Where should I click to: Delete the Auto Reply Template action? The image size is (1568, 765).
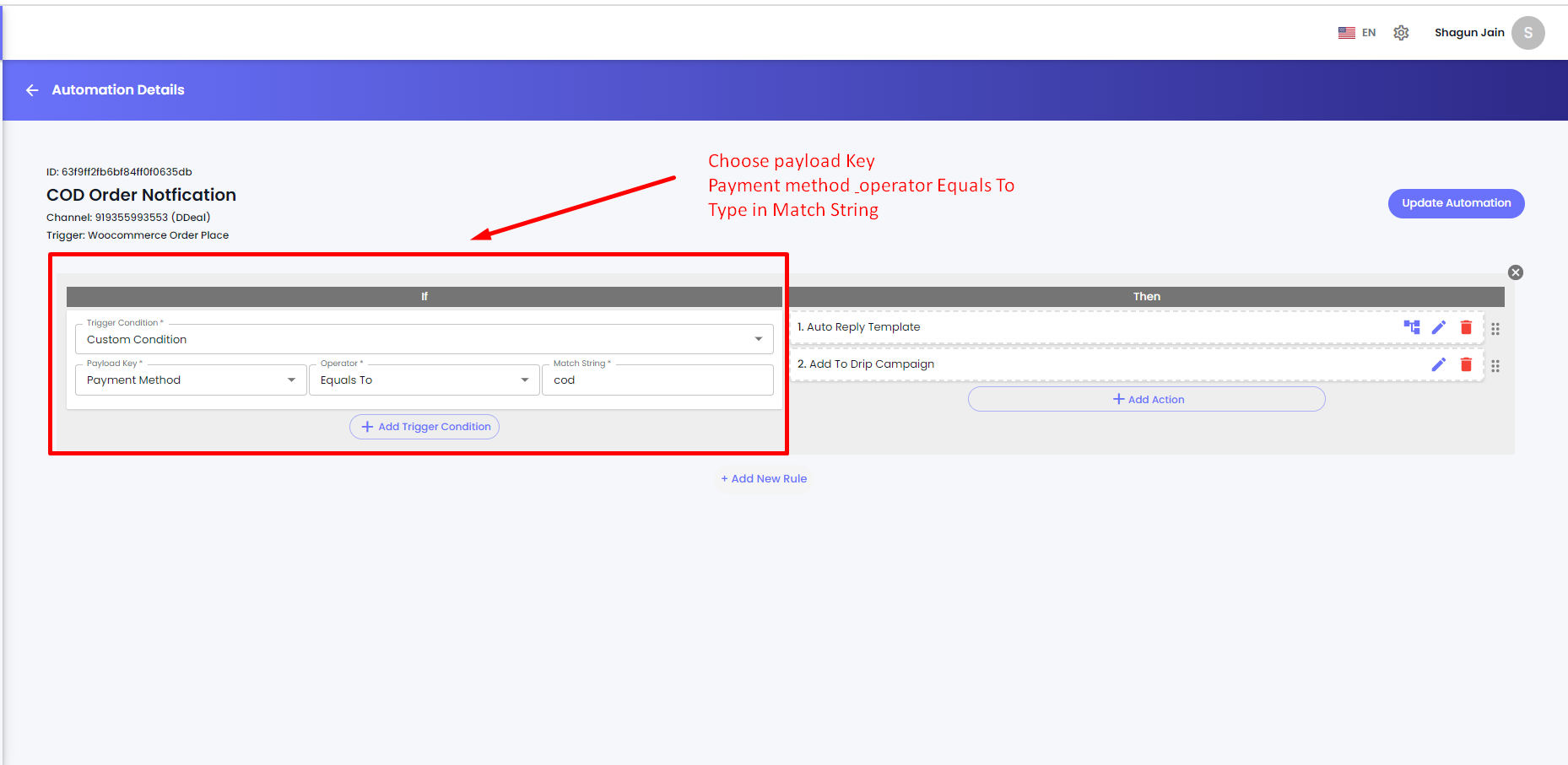coord(1466,327)
